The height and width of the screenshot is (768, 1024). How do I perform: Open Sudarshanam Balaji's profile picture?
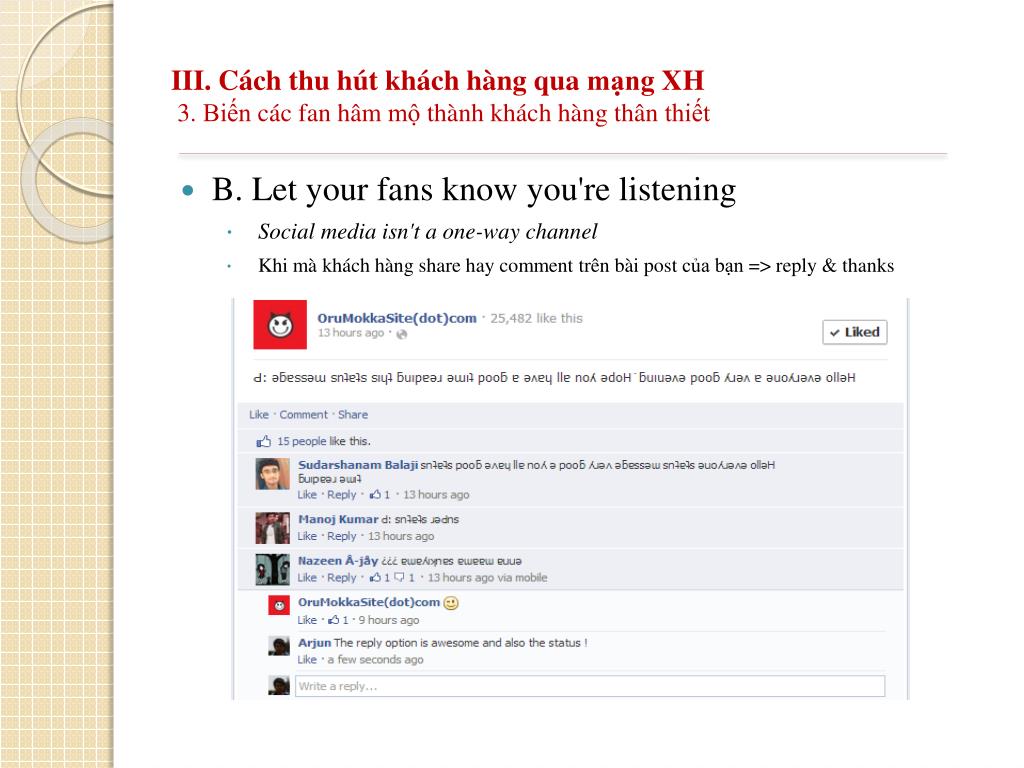[x=272, y=474]
